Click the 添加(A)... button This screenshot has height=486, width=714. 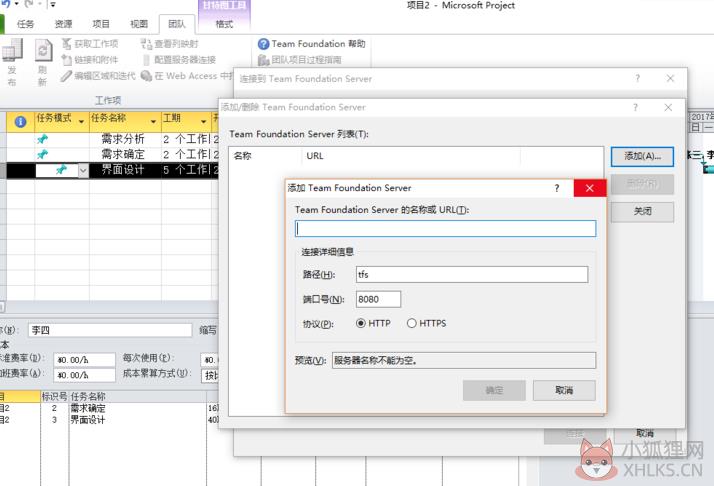tap(642, 156)
